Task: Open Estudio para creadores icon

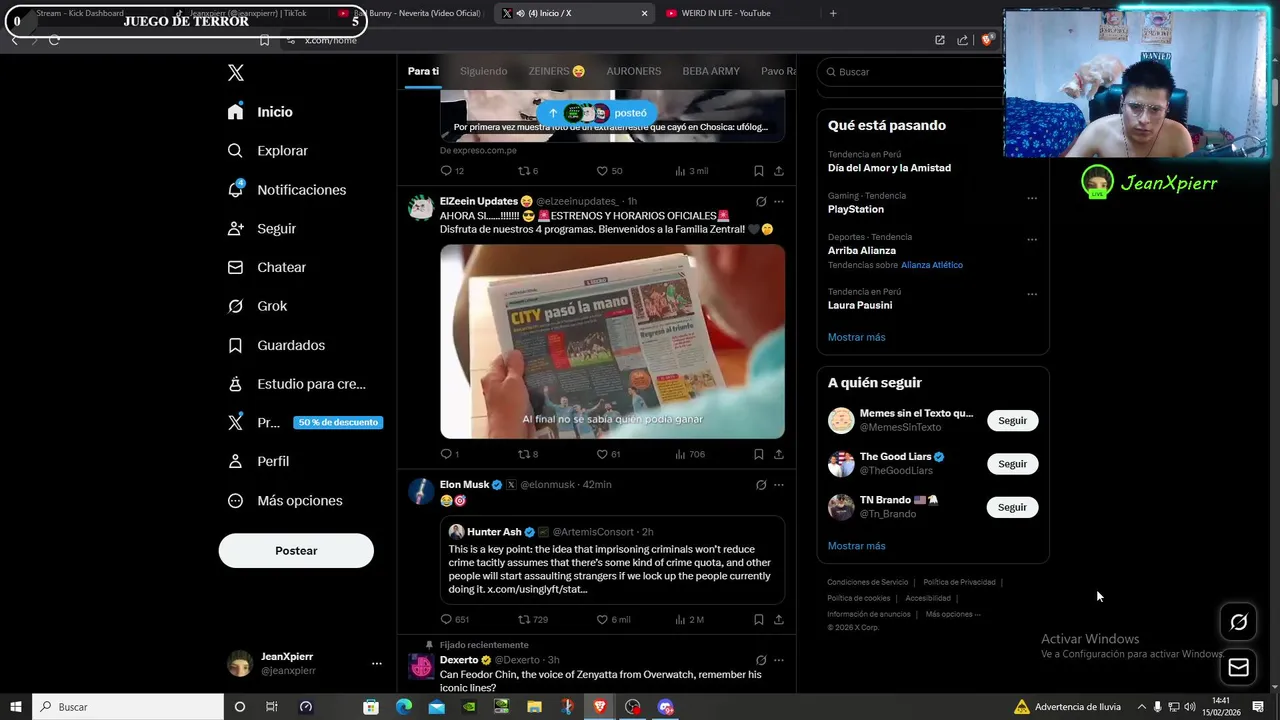Action: (235, 384)
